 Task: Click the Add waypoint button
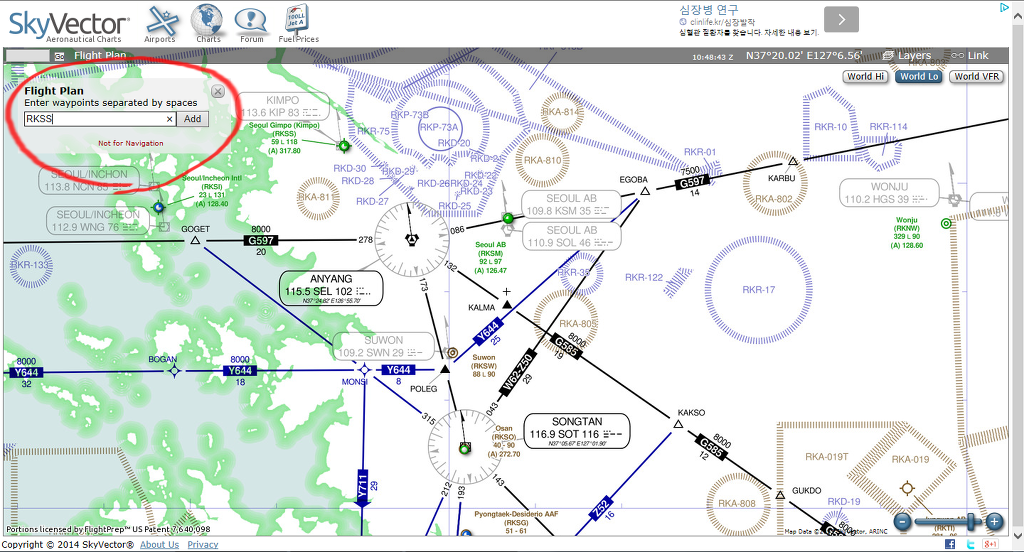tap(193, 119)
